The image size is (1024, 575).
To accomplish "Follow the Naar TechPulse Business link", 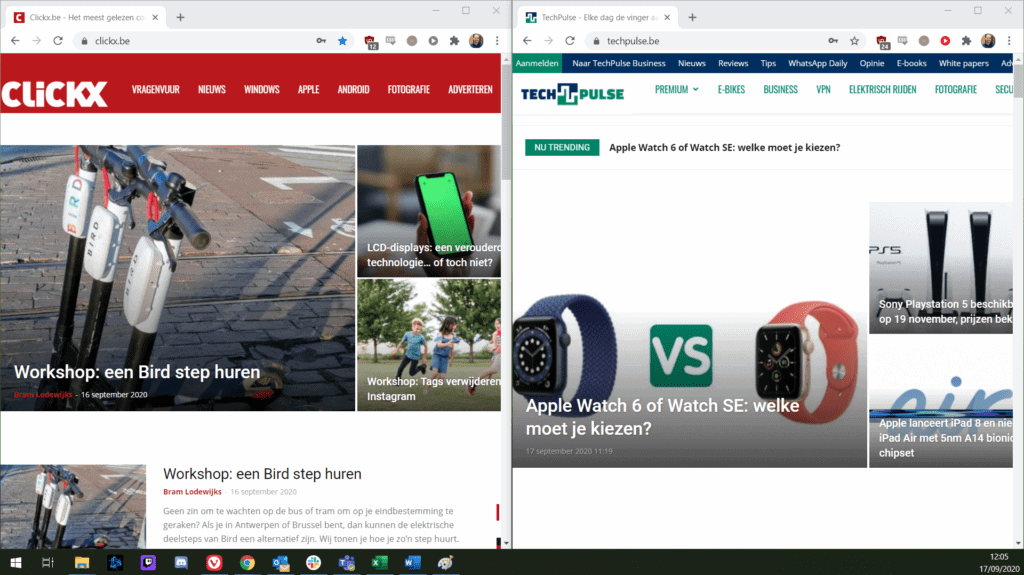I will pyautogui.click(x=618, y=63).
